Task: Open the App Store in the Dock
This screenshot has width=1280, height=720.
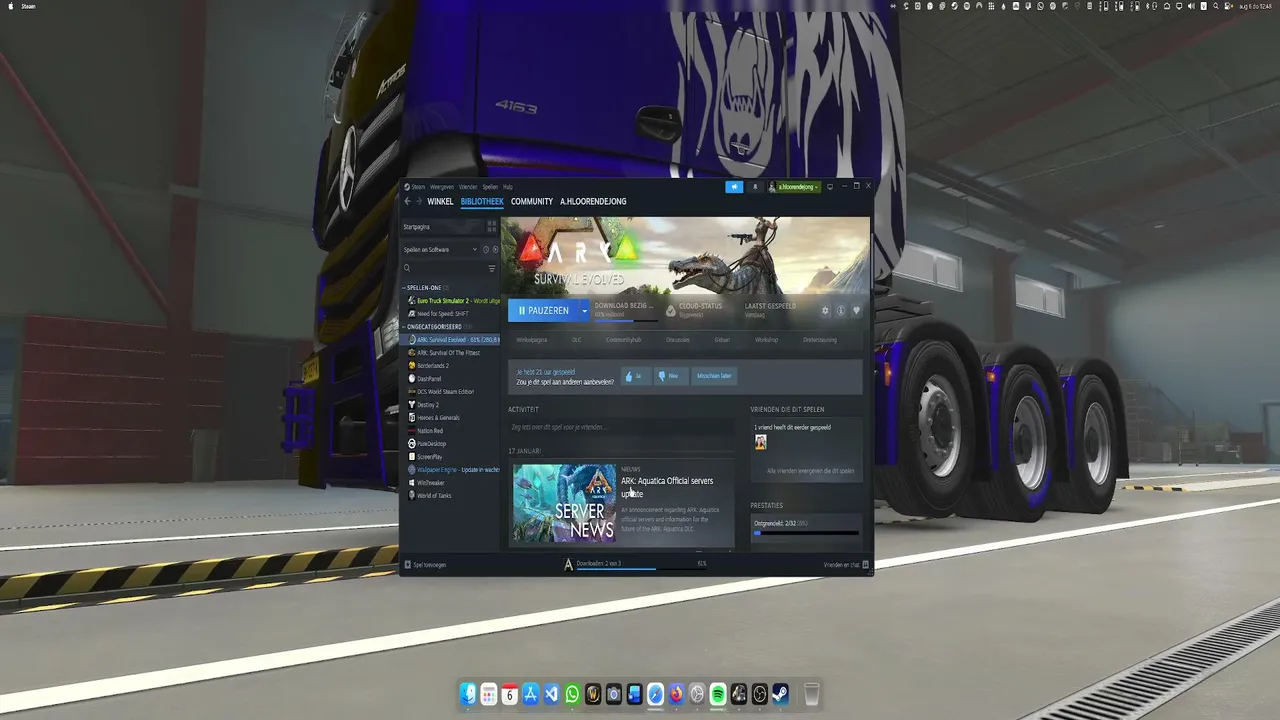Action: coord(531,694)
